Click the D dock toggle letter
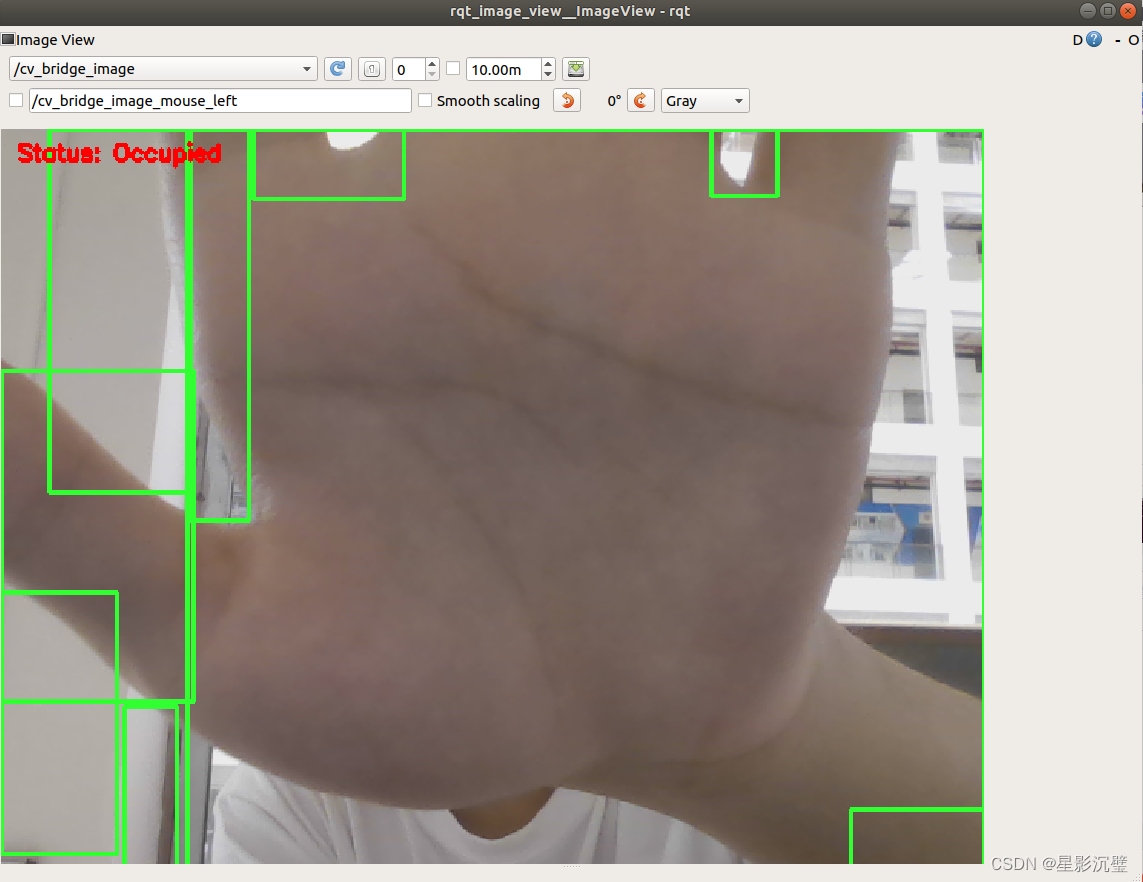The image size is (1143, 882). pos(1077,40)
